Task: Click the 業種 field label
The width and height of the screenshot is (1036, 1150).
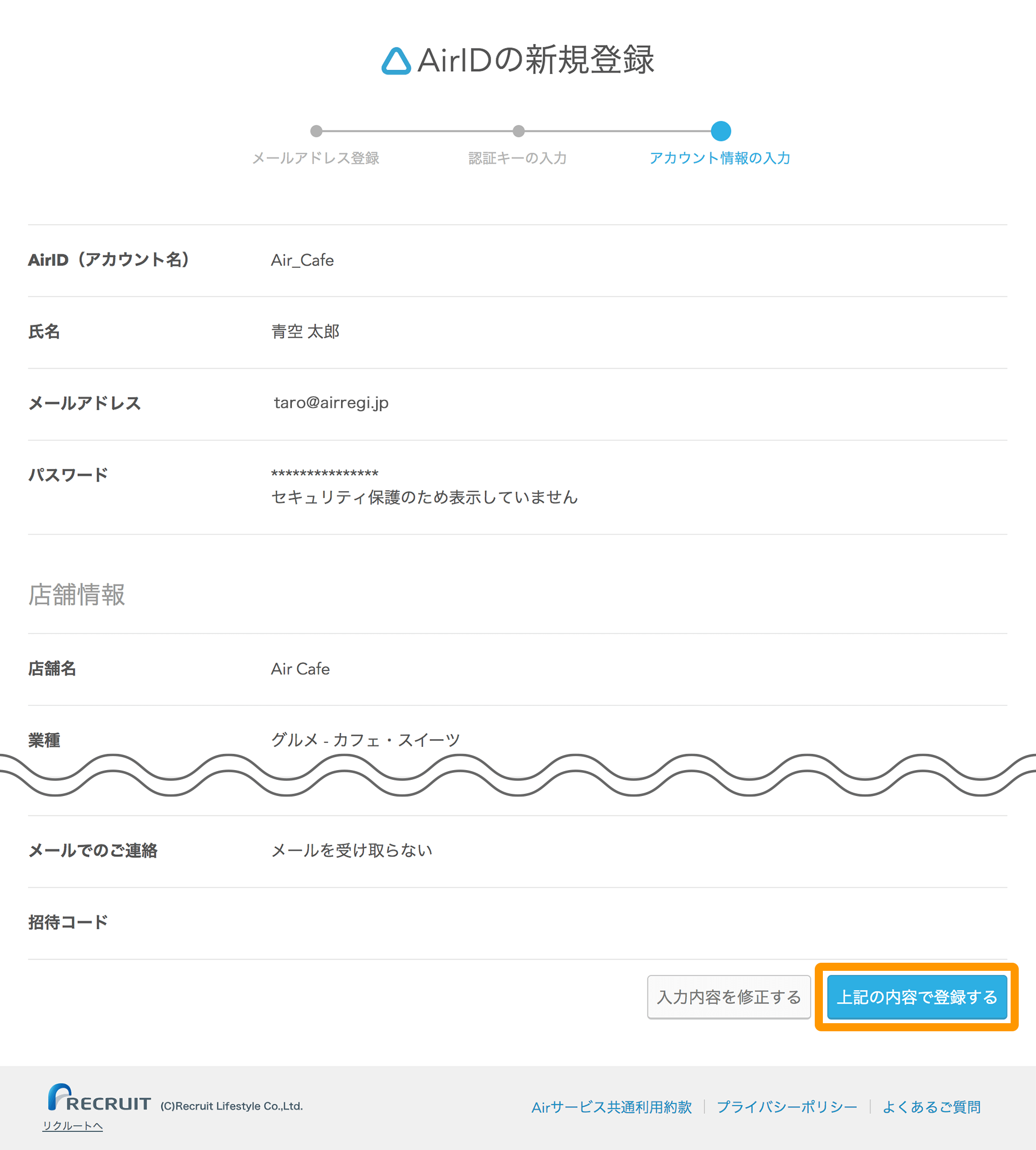Action: point(44,740)
